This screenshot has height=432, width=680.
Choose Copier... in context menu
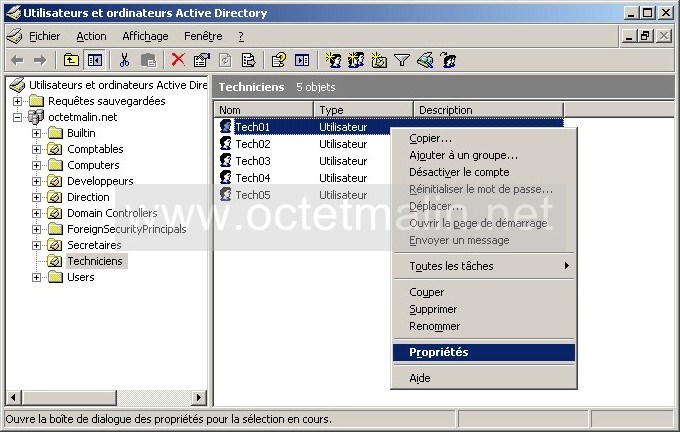[x=484, y=138]
